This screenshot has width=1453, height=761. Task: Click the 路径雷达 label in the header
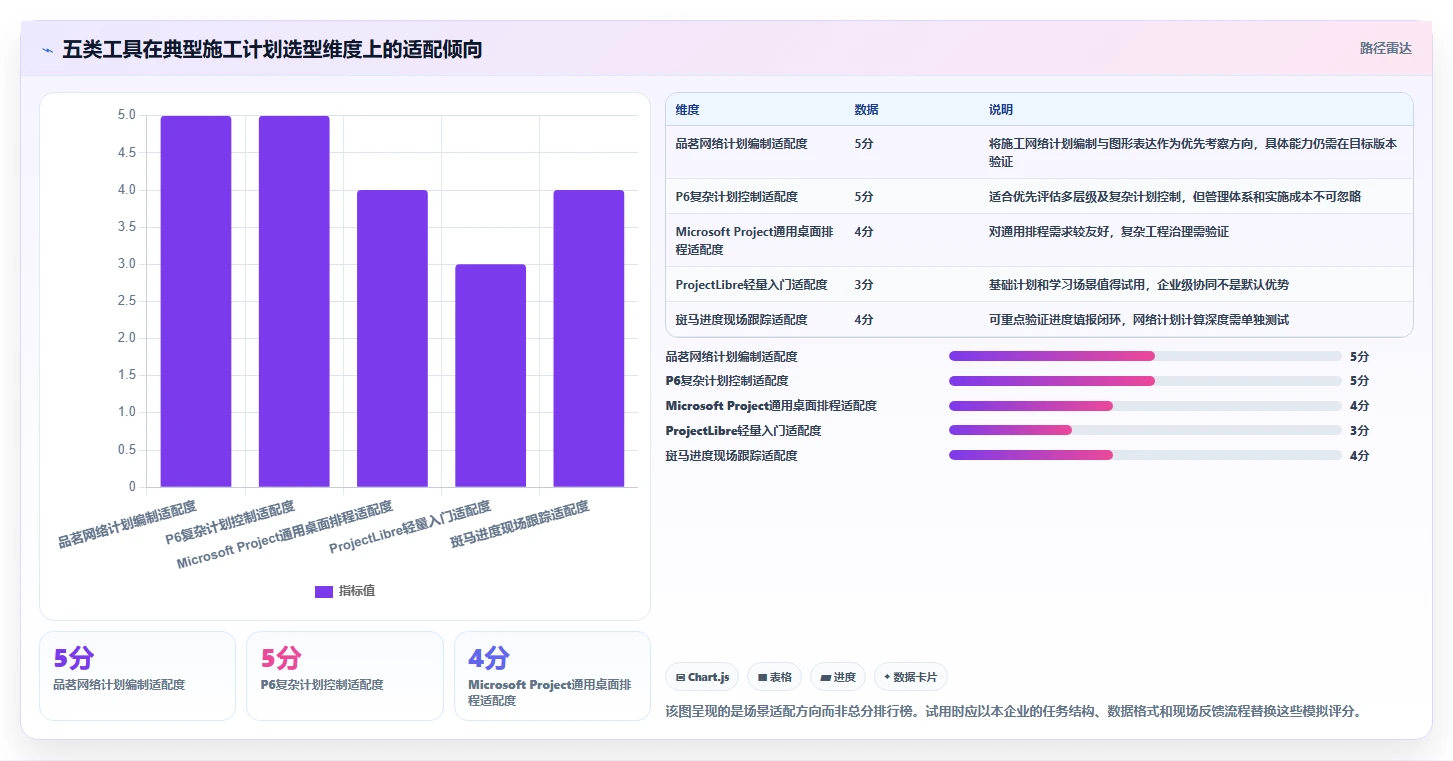pyautogui.click(x=1385, y=48)
